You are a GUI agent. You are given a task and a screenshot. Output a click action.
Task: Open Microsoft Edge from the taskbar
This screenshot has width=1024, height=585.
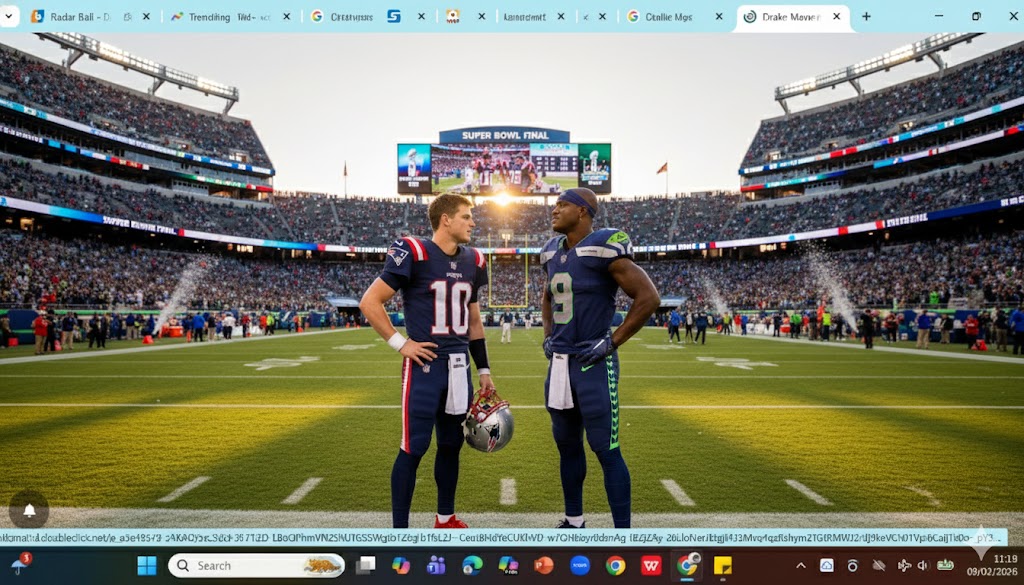pos(472,565)
